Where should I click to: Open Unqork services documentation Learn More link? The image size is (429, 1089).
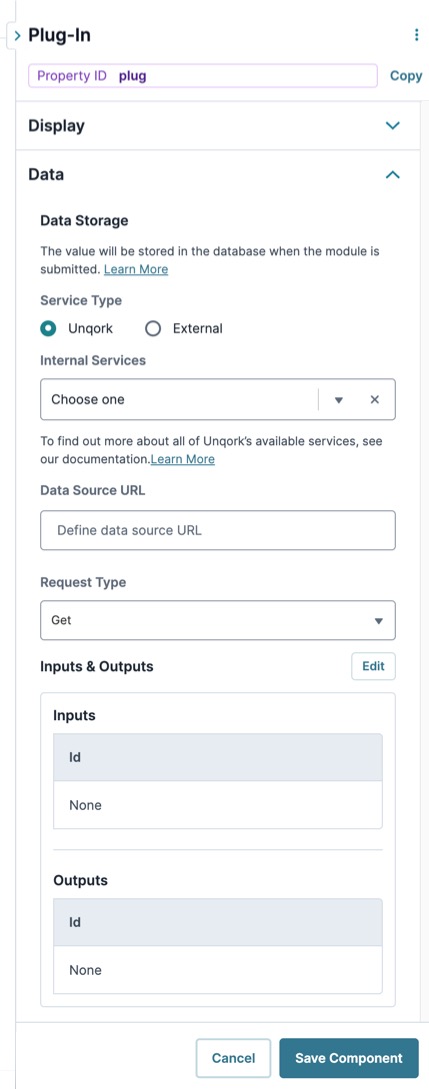[x=183, y=459]
